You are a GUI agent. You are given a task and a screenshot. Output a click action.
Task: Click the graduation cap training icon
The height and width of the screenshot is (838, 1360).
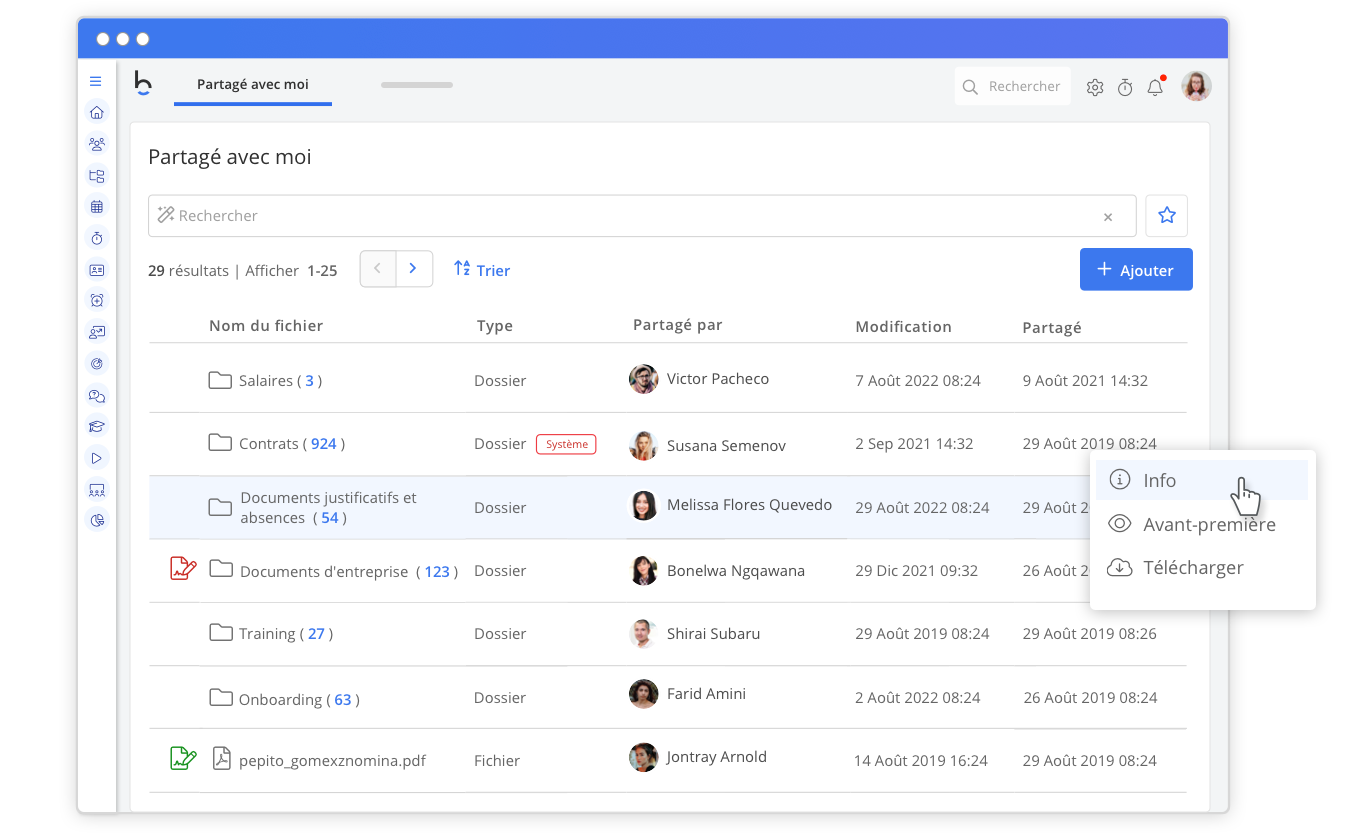click(97, 426)
